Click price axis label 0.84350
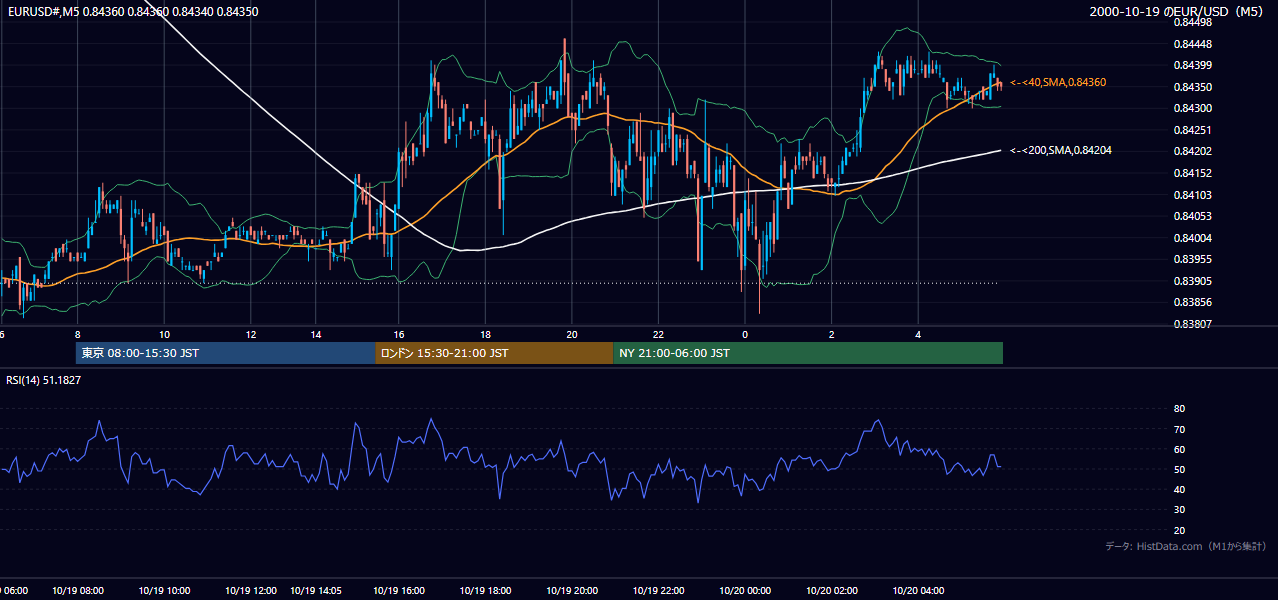Viewport: 1278px width, 600px height. [1191, 87]
